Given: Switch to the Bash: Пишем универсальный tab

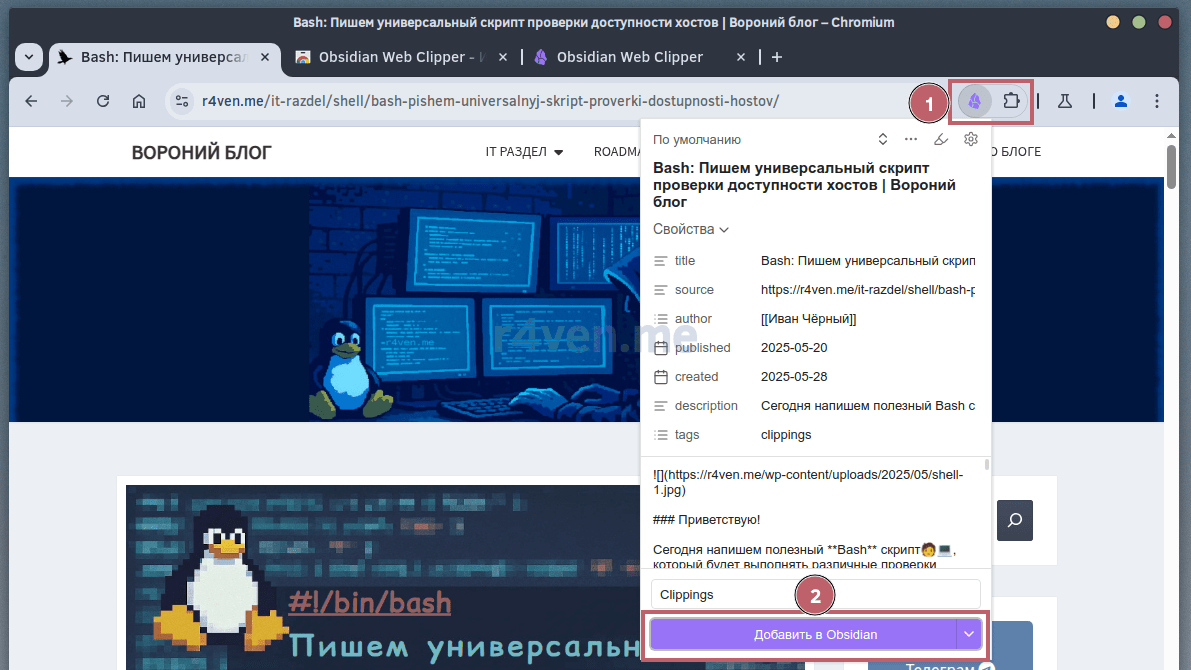Looking at the screenshot, I should [165, 57].
